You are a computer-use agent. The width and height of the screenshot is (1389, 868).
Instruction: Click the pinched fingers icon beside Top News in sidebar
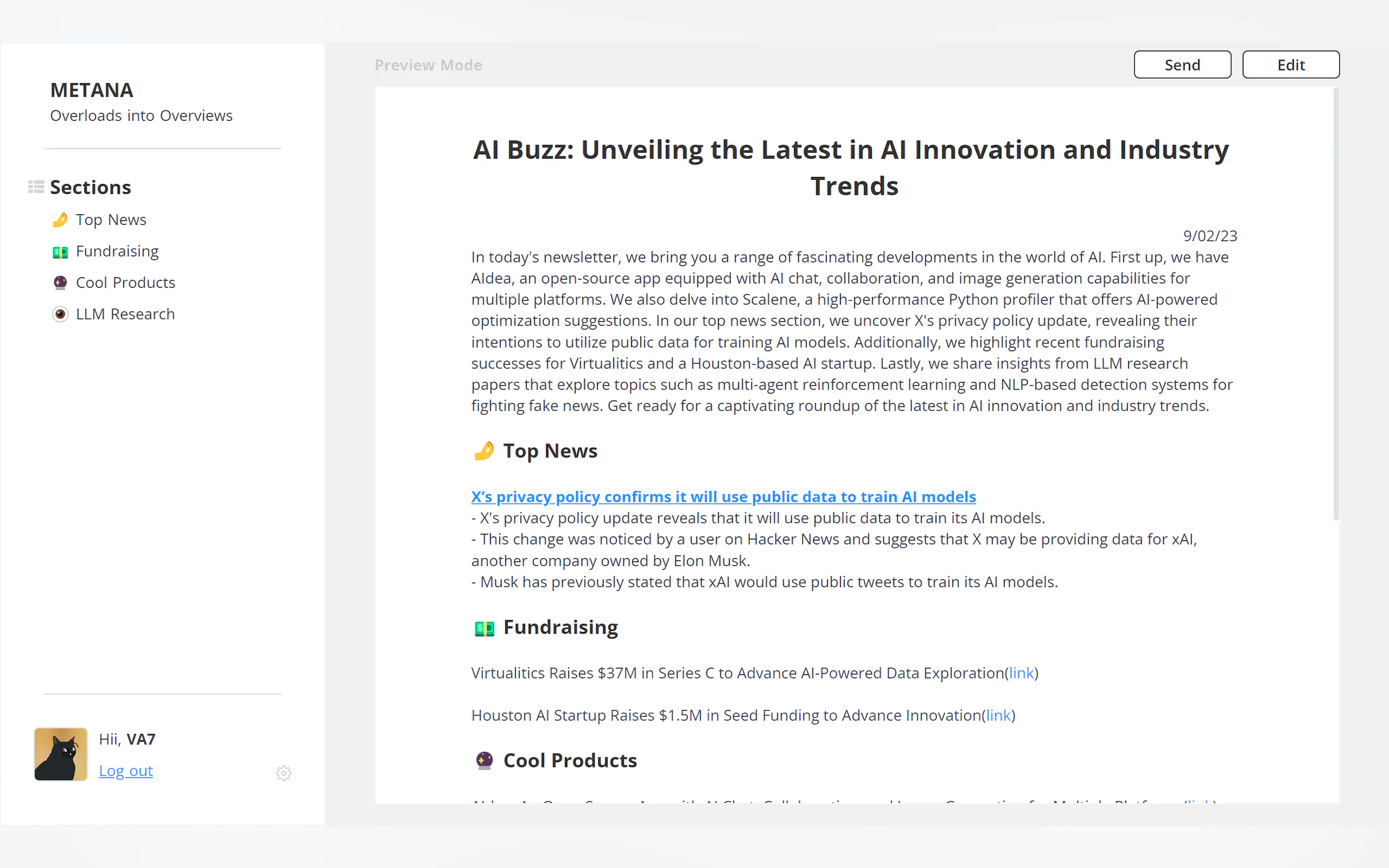coord(60,220)
